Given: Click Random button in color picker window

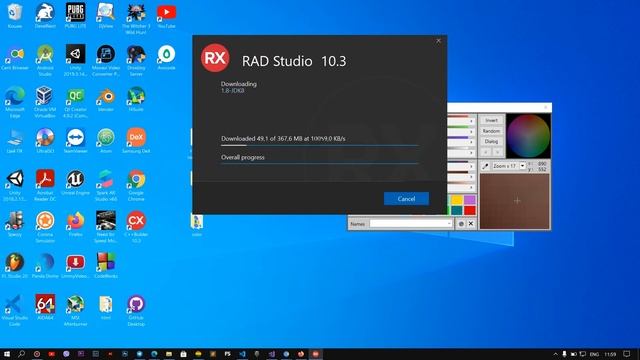Looking at the screenshot, I should pos(491,131).
